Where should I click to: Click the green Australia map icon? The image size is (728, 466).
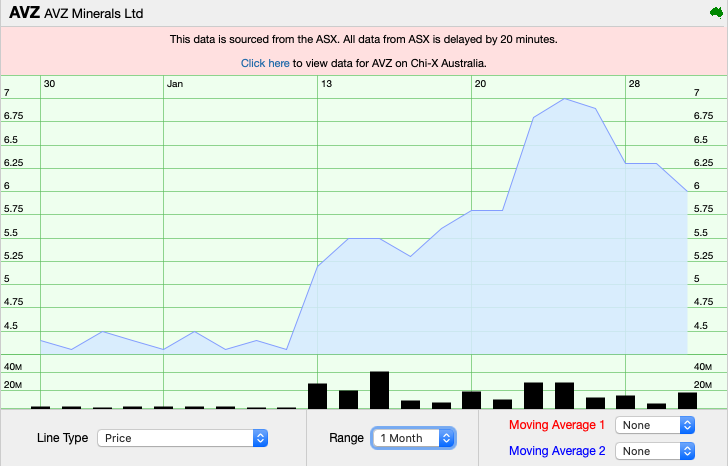716,13
